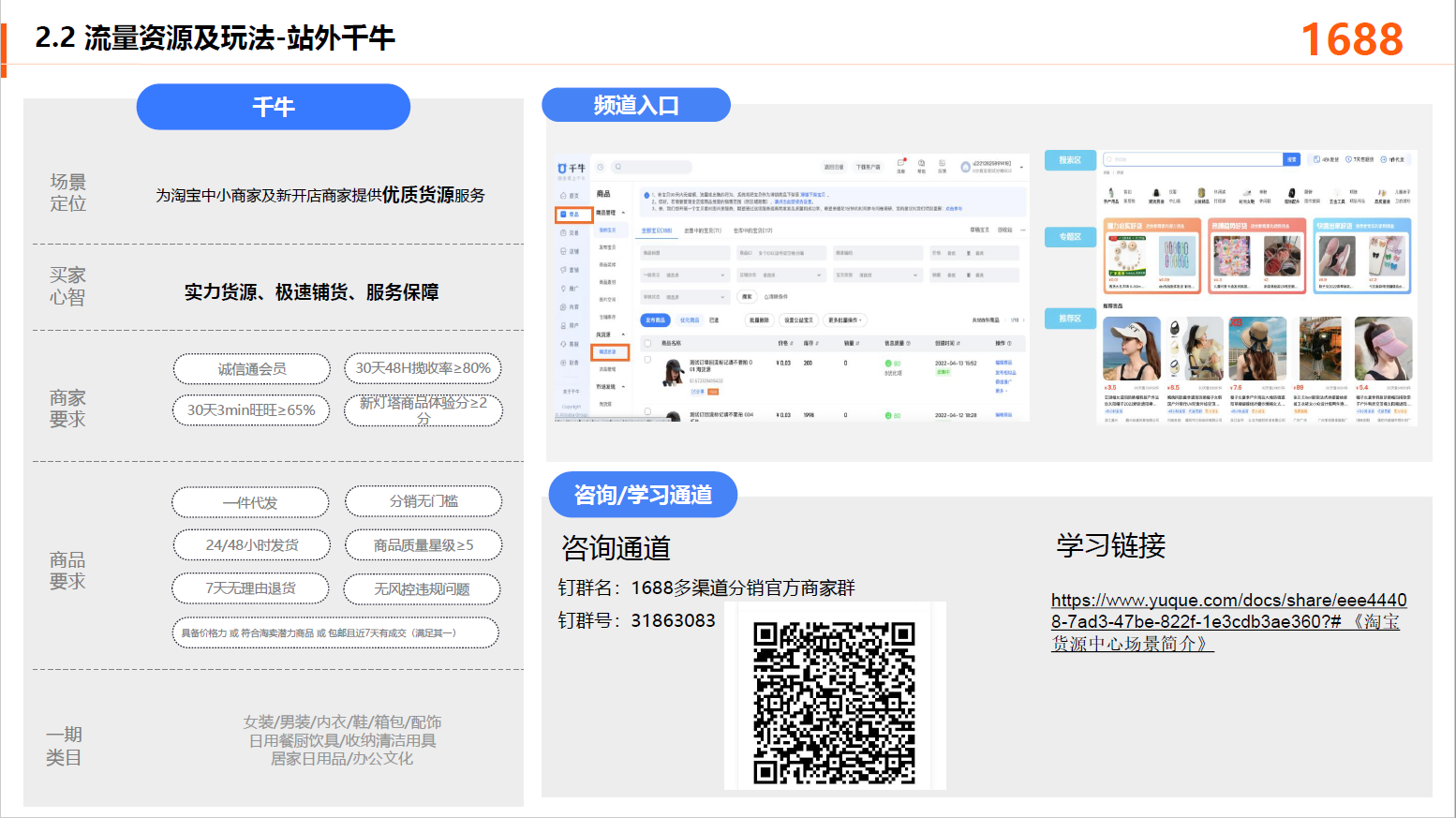Toggle the select-all checkbox in table header
The image size is (1456, 818).
[647, 343]
